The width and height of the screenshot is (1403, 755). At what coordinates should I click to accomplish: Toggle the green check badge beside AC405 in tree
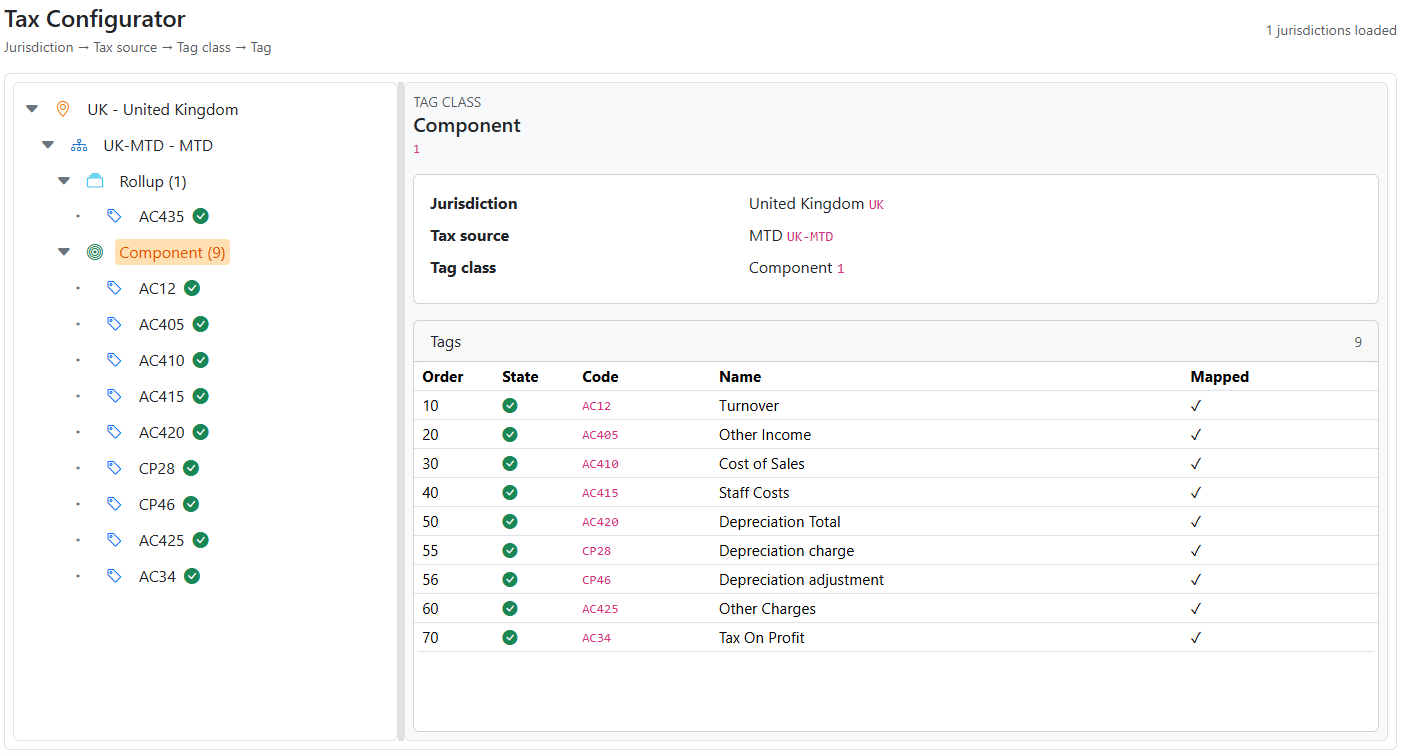(x=200, y=323)
